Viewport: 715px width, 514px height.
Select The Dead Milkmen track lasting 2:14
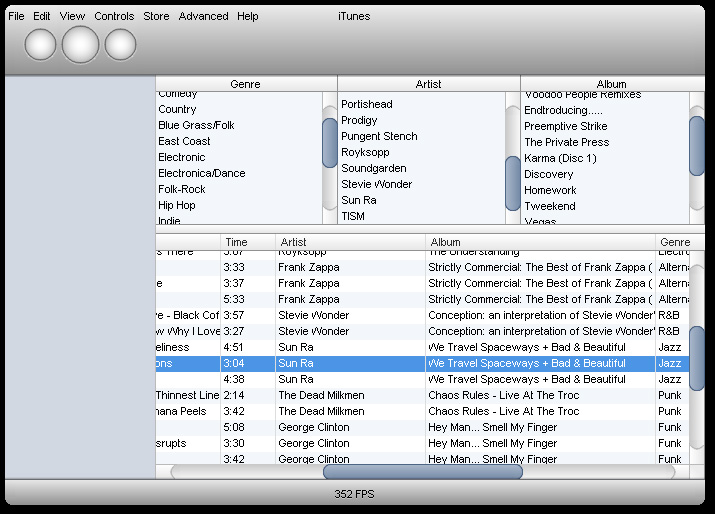422,395
